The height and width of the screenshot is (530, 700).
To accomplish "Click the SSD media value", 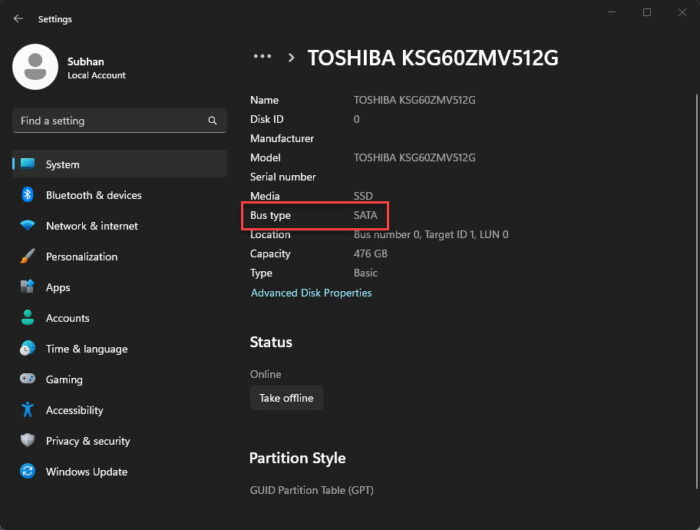I will 363,196.
